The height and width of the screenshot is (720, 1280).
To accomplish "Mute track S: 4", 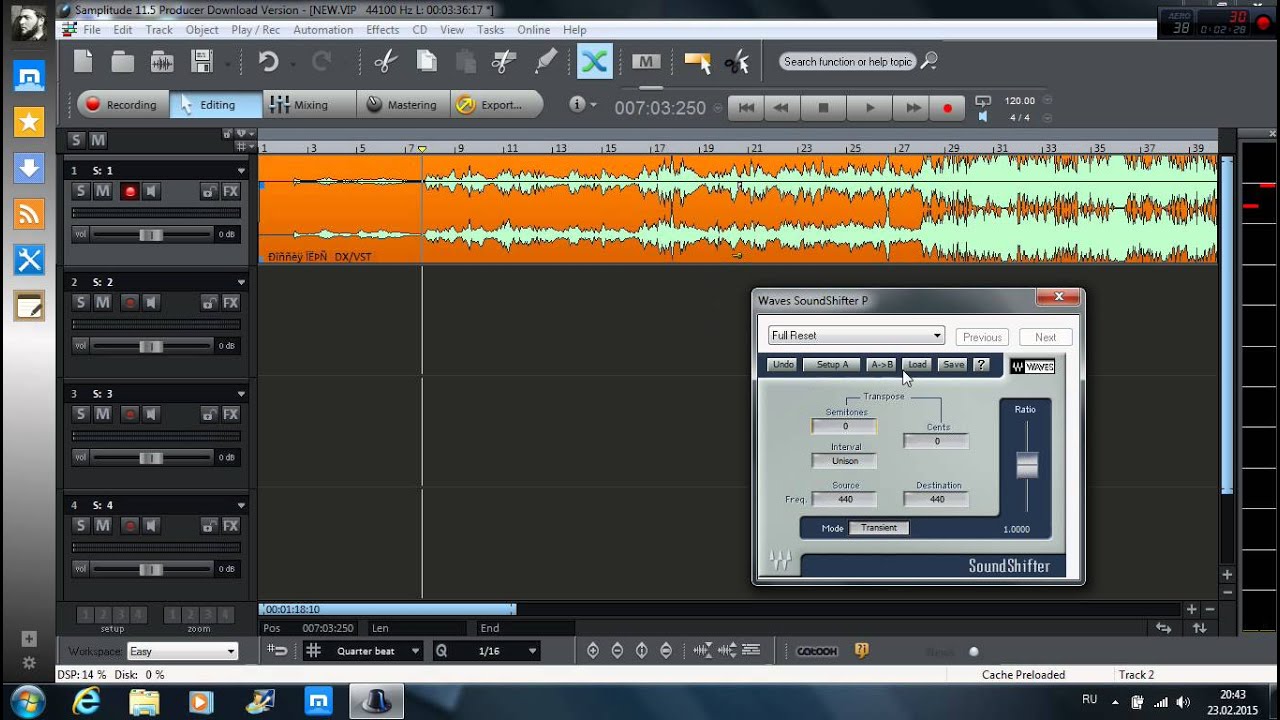I will point(102,525).
